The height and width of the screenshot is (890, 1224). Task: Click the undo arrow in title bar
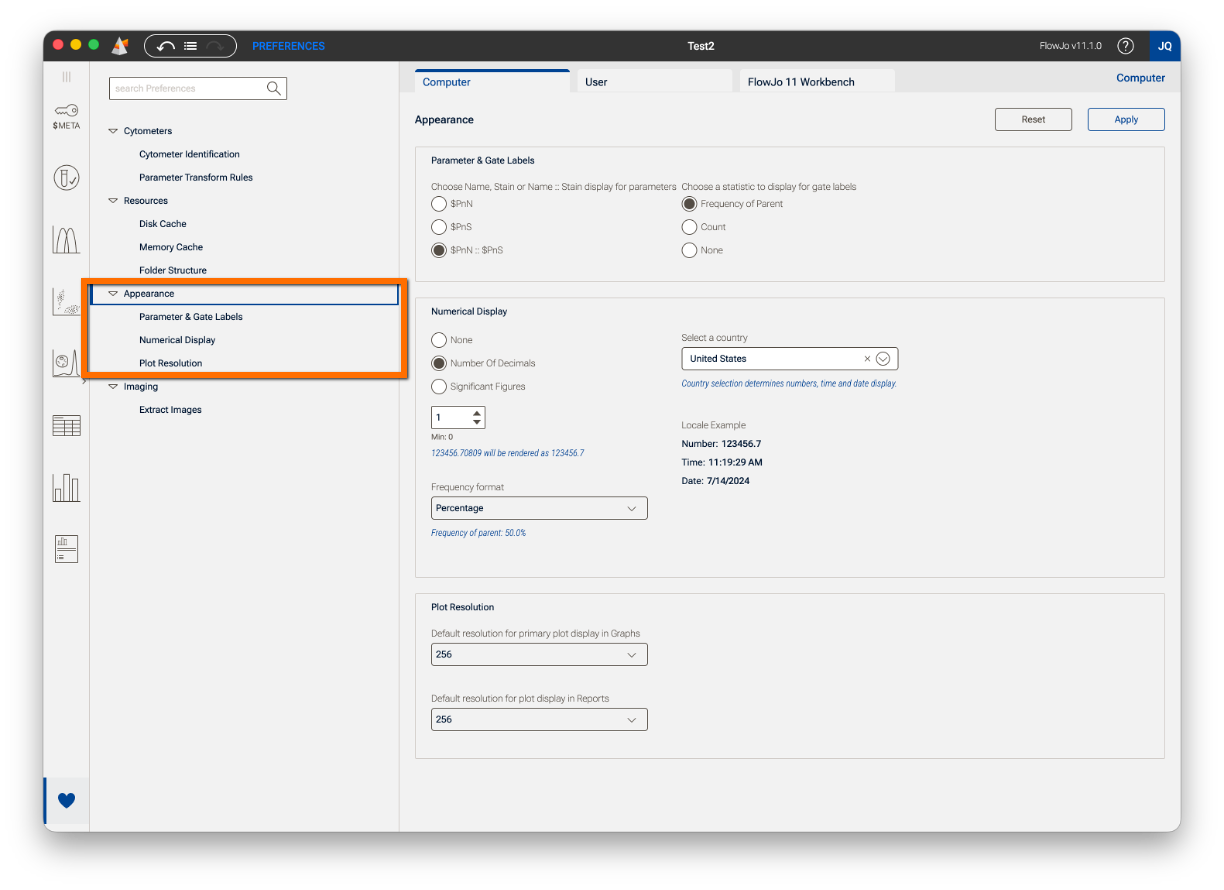click(x=166, y=46)
